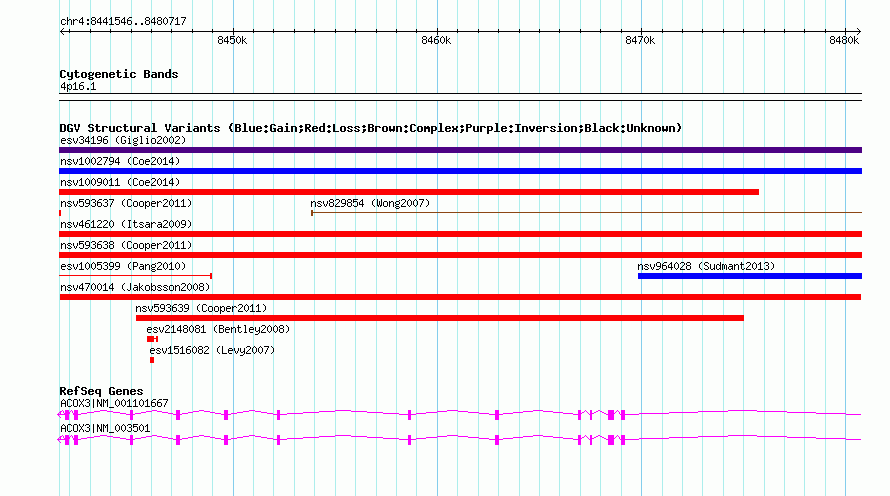Click the chr4:8441546..8480717 coordinates label

click(x=123, y=22)
